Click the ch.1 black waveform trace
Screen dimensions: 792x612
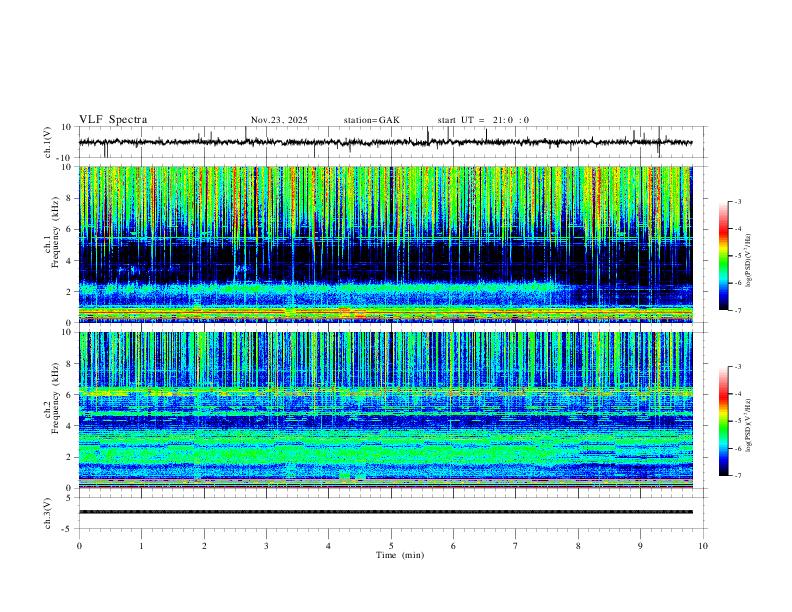(x=385, y=142)
